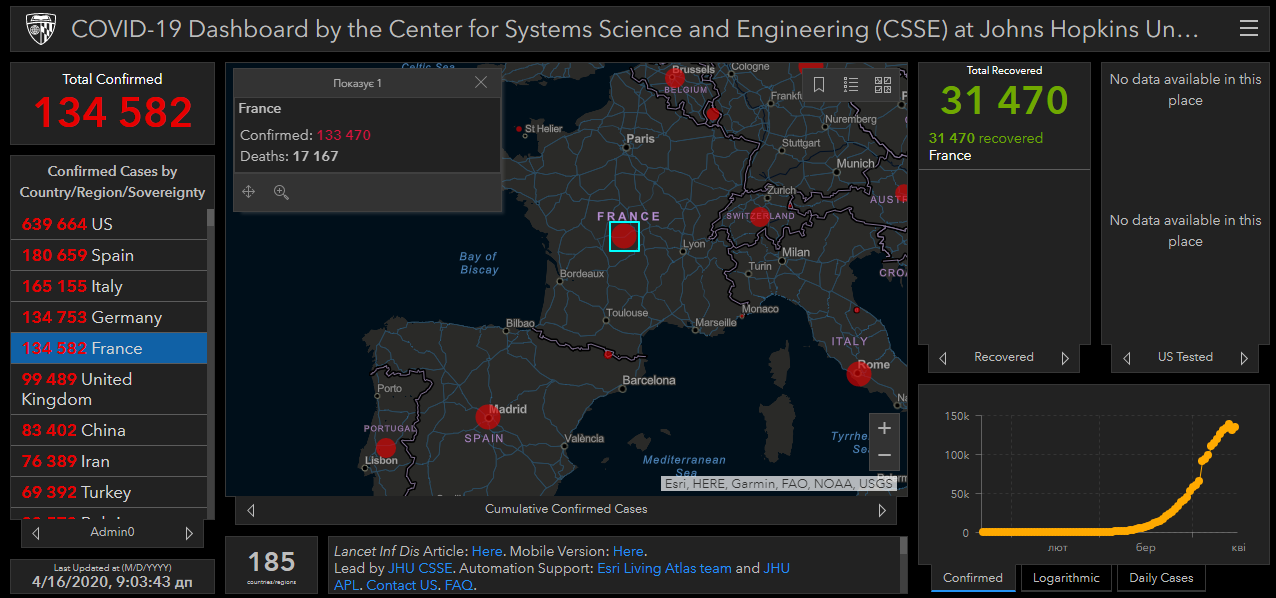Click the right arrow beside US Tested
The height and width of the screenshot is (598, 1276).
coord(1245,358)
